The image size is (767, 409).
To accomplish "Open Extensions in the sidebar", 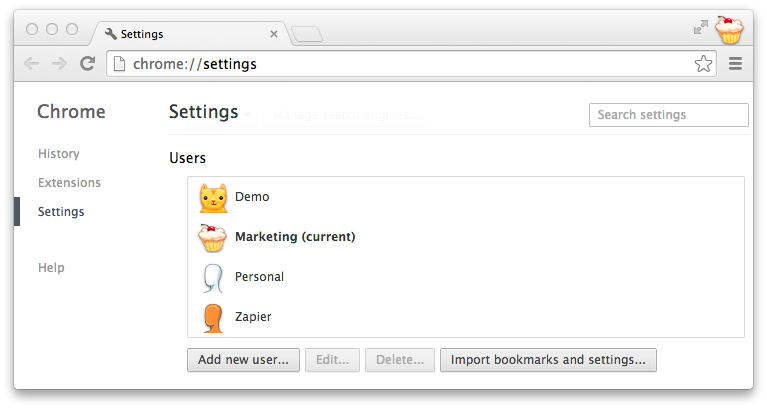I will [x=69, y=183].
